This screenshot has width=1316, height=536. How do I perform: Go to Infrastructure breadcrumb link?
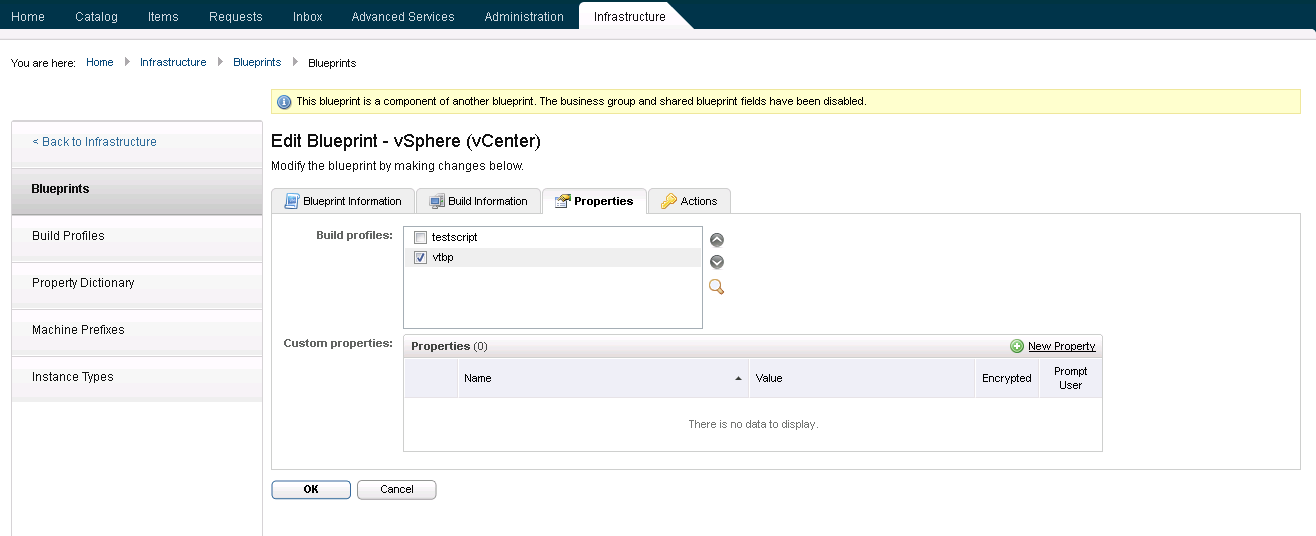click(173, 62)
